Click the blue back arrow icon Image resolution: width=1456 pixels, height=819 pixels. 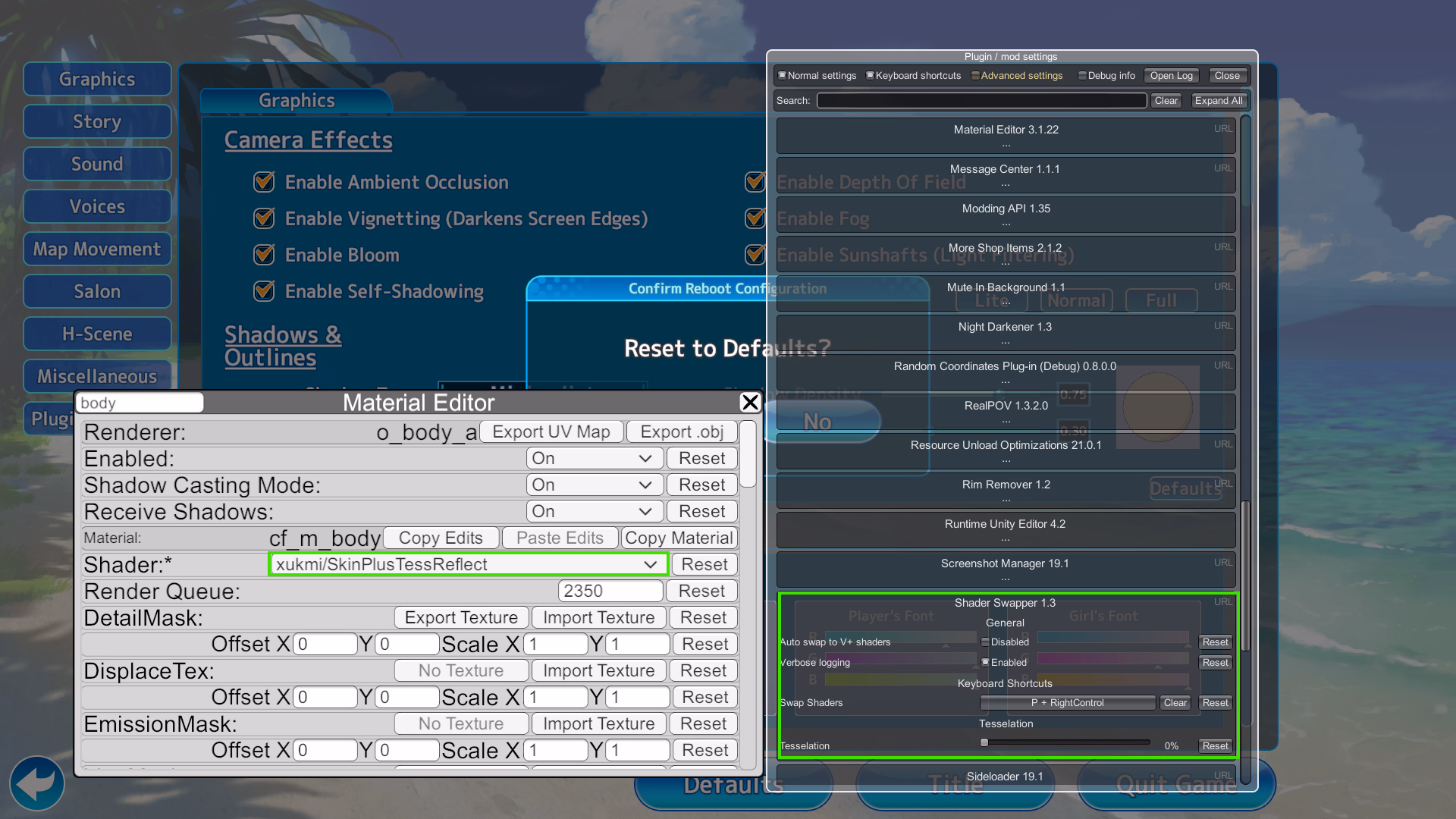pyautogui.click(x=36, y=783)
